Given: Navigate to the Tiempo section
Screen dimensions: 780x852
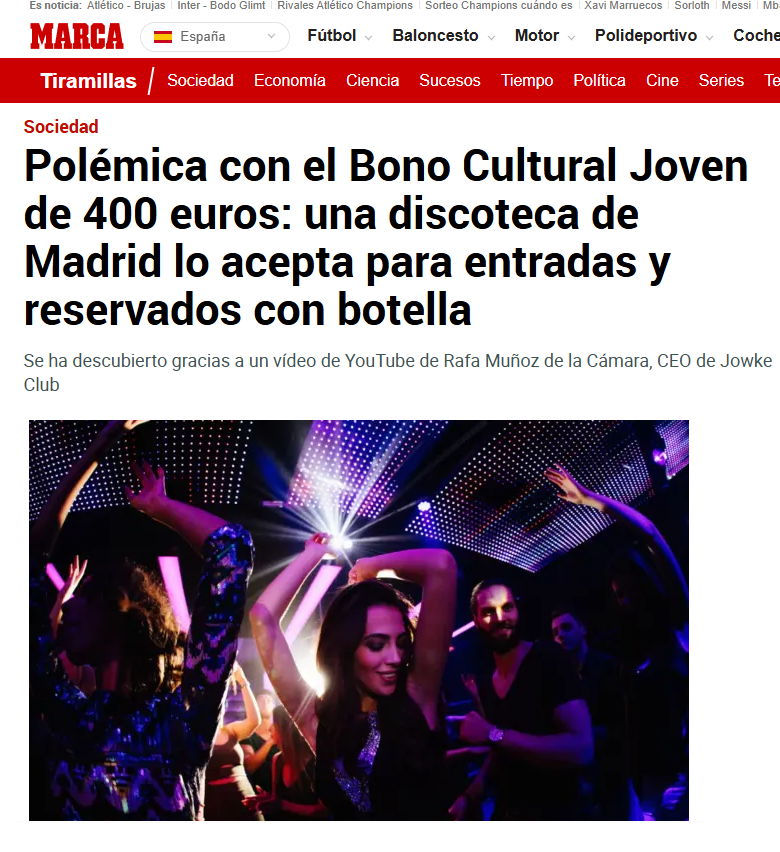Looking at the screenshot, I should 527,80.
